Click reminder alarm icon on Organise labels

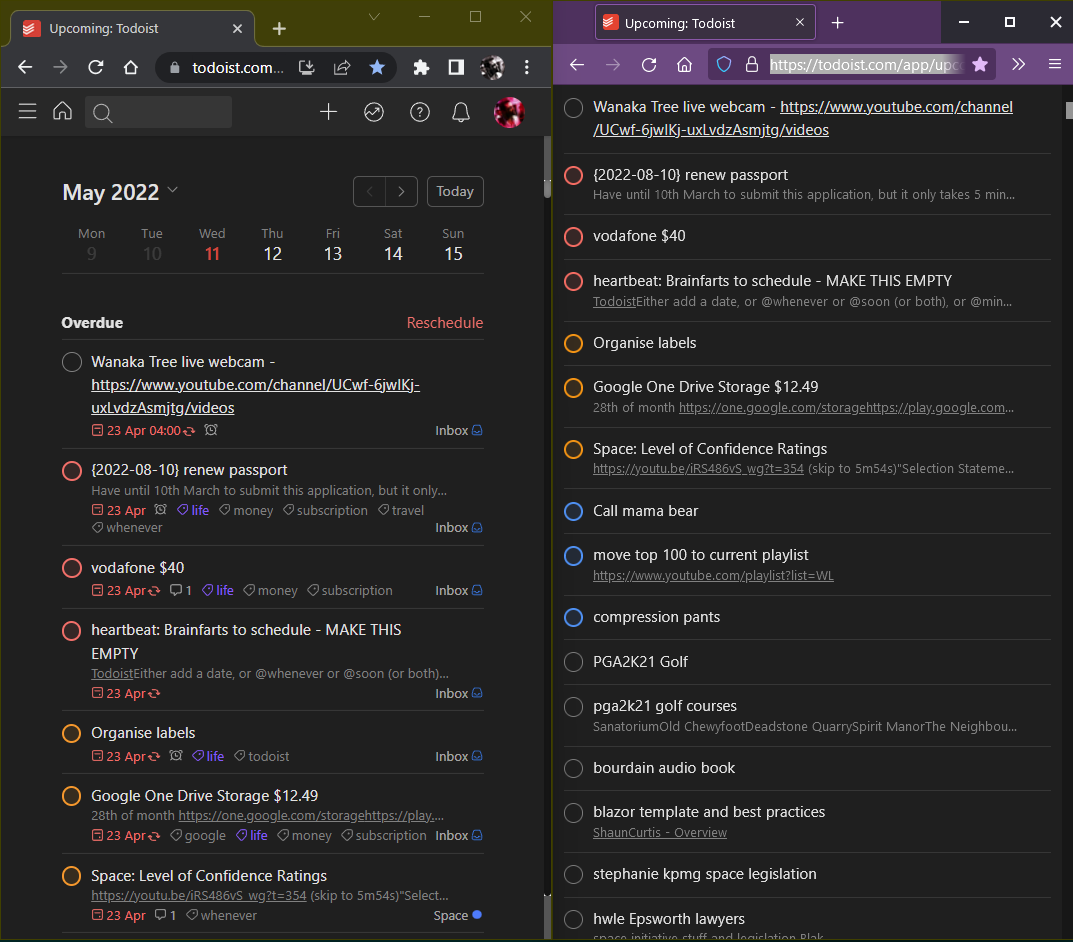point(176,756)
